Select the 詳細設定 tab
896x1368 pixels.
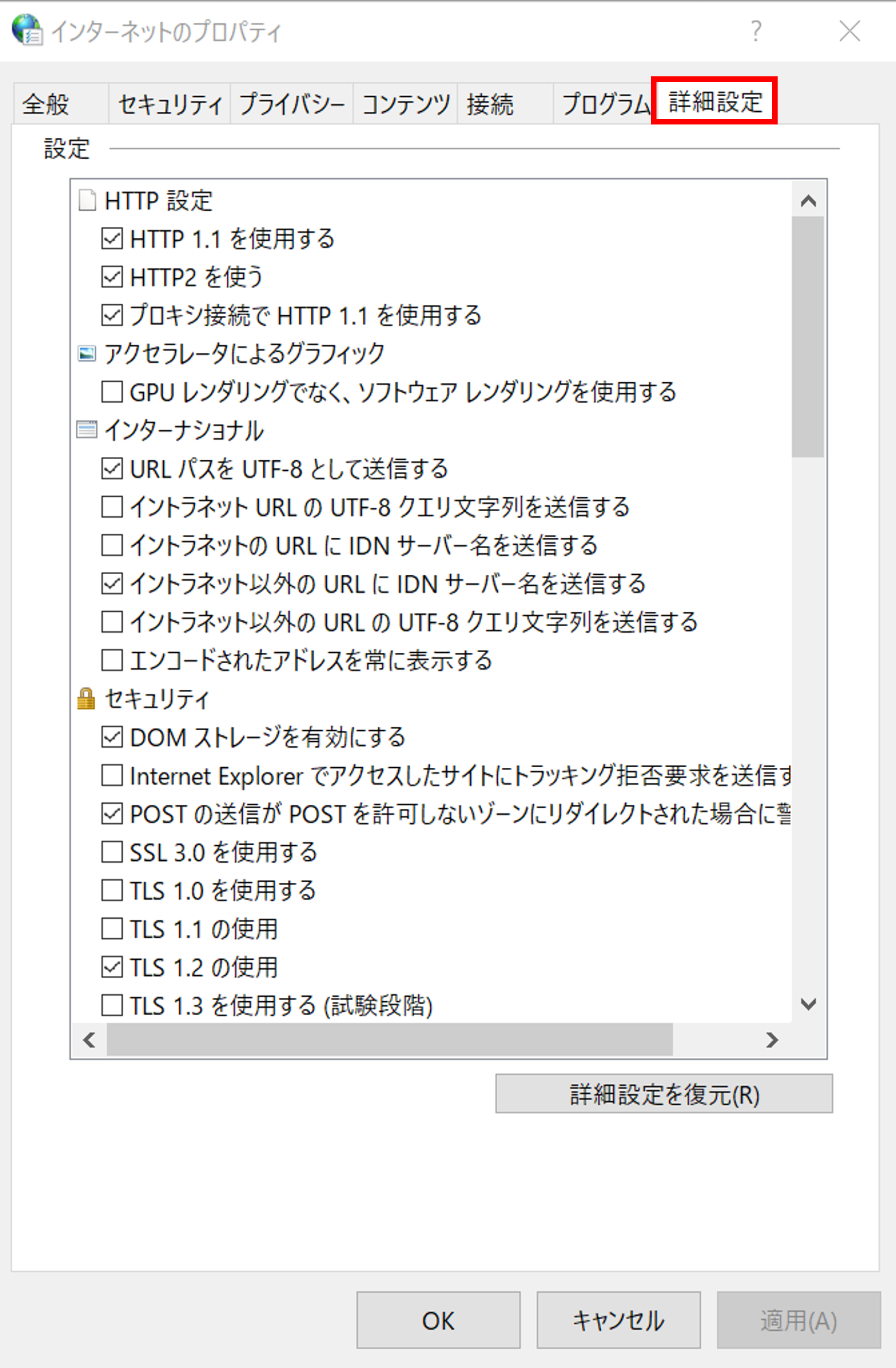pos(715,101)
